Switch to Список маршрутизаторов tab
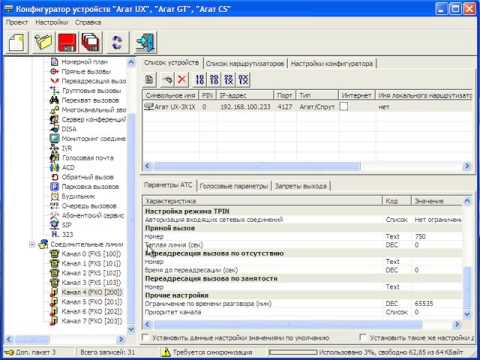The height and width of the screenshot is (360, 480). pyautogui.click(x=245, y=63)
